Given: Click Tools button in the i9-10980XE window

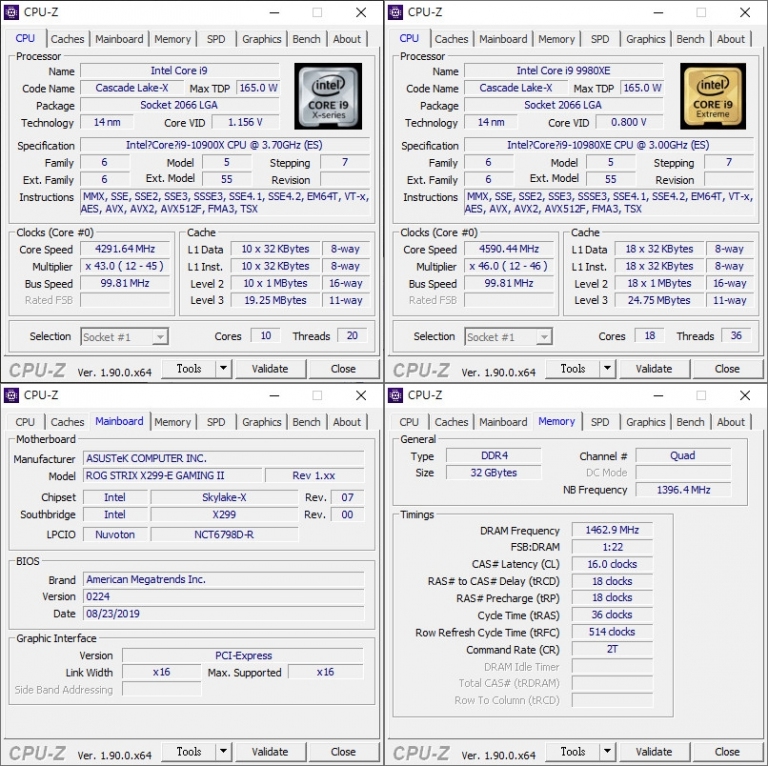Looking at the screenshot, I should click(x=573, y=369).
